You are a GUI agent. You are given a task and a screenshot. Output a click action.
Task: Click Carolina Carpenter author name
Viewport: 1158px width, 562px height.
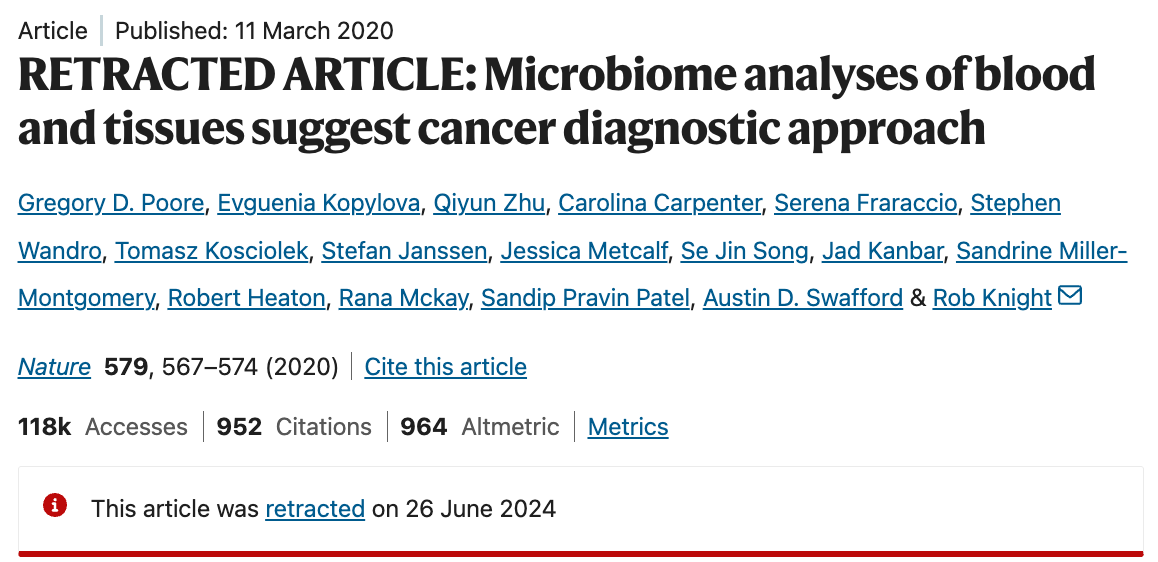coord(659,203)
